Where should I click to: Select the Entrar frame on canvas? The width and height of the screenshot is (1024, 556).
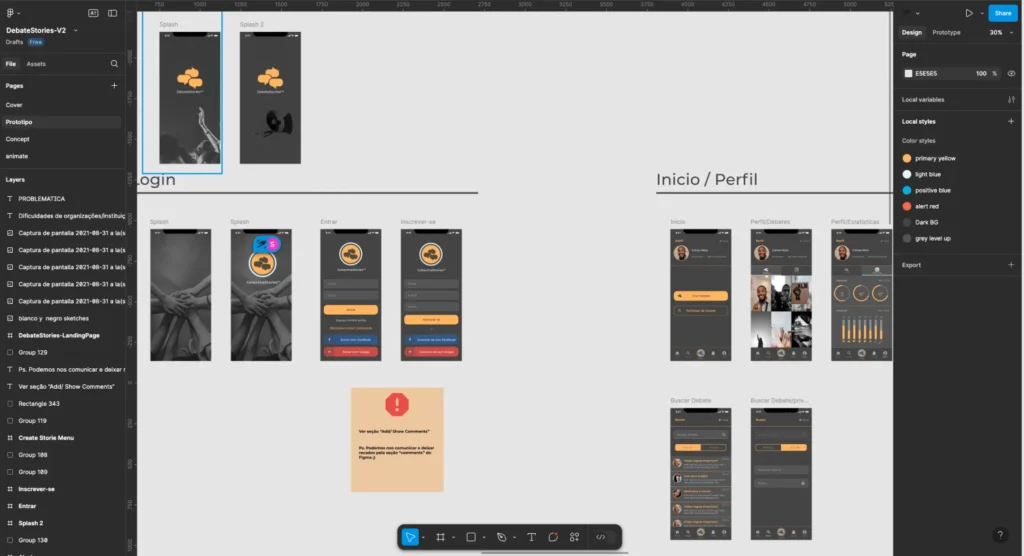click(351, 295)
